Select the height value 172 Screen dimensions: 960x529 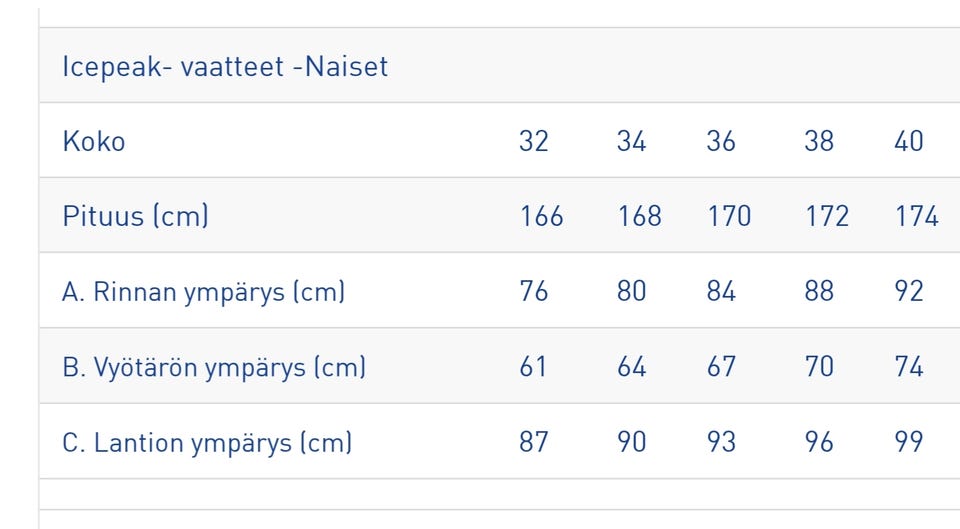pos(827,216)
